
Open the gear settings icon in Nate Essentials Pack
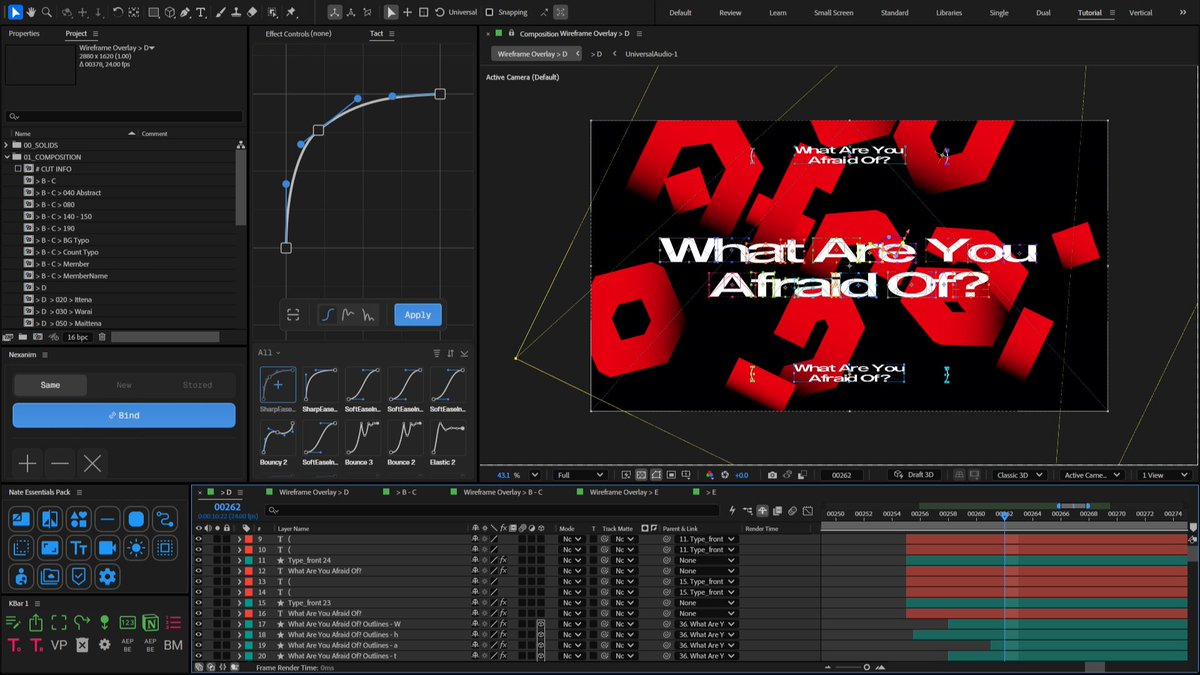[107, 576]
